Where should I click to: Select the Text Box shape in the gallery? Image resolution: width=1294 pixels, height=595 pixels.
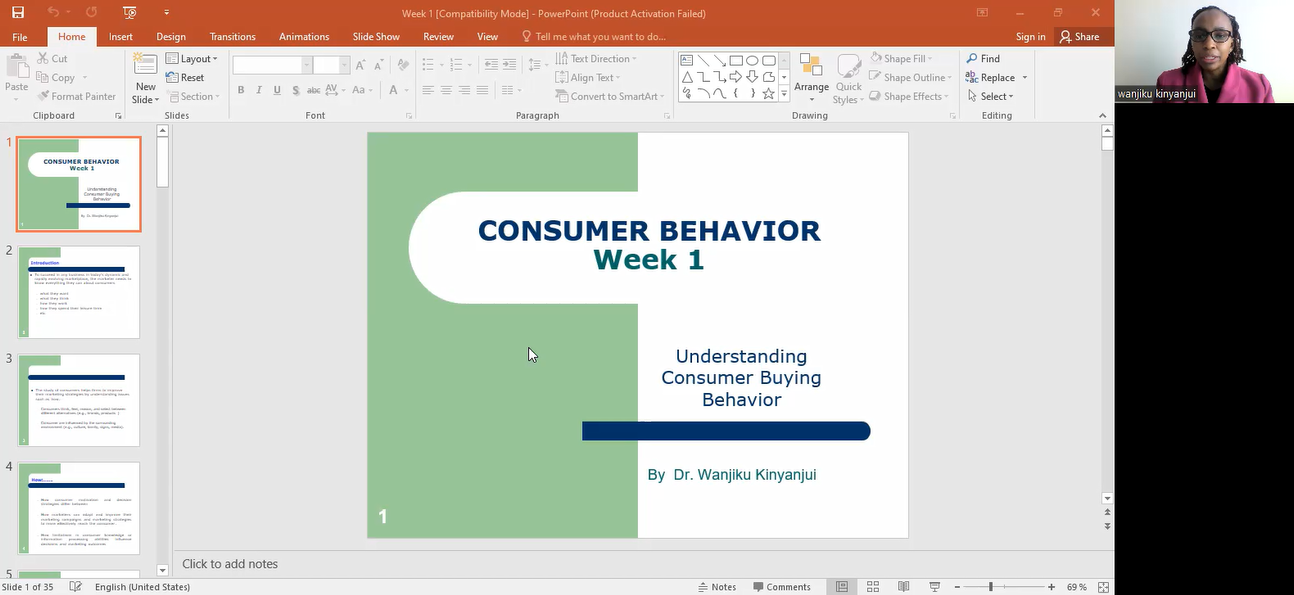point(687,60)
